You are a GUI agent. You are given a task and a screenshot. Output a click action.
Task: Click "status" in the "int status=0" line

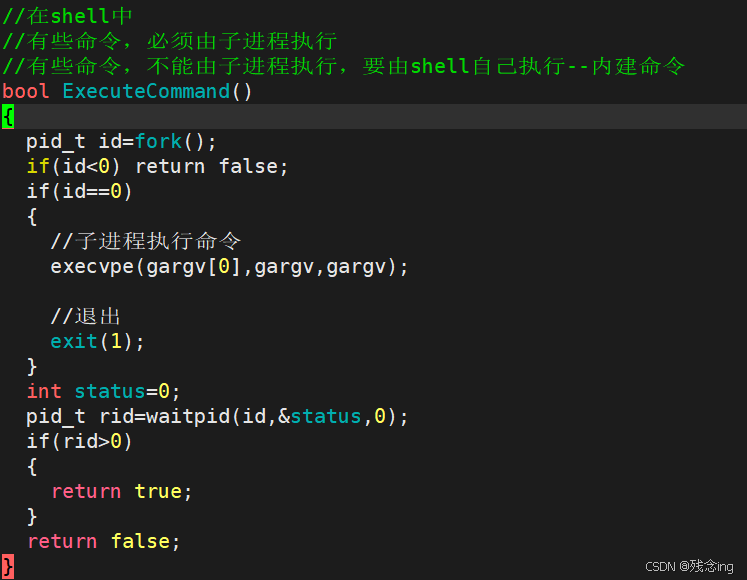tap(110, 391)
